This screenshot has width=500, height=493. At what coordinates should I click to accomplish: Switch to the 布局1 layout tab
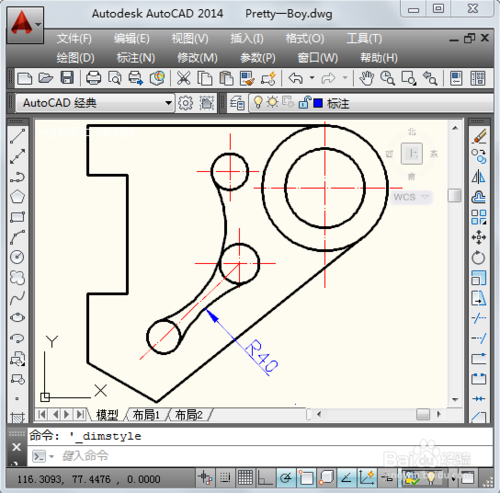point(146,415)
